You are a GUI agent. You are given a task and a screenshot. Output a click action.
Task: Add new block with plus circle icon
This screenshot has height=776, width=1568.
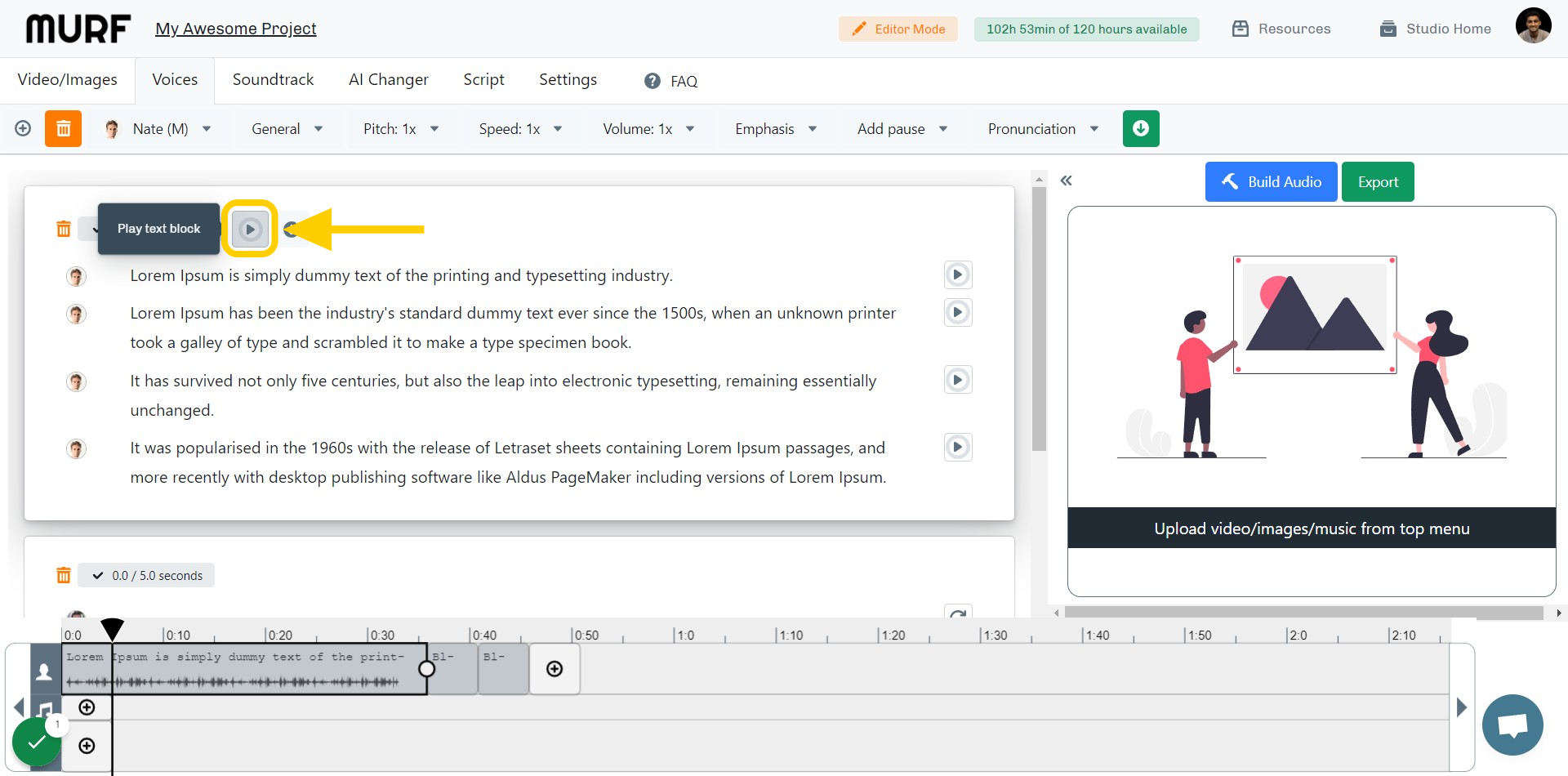click(x=23, y=128)
